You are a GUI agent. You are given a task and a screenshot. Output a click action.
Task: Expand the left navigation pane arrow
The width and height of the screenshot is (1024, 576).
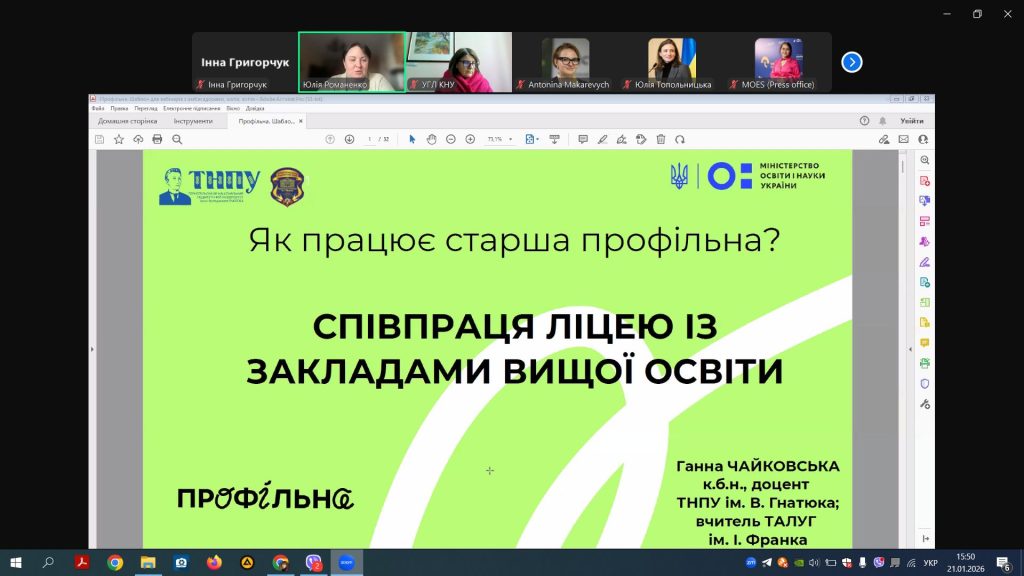(x=91, y=349)
